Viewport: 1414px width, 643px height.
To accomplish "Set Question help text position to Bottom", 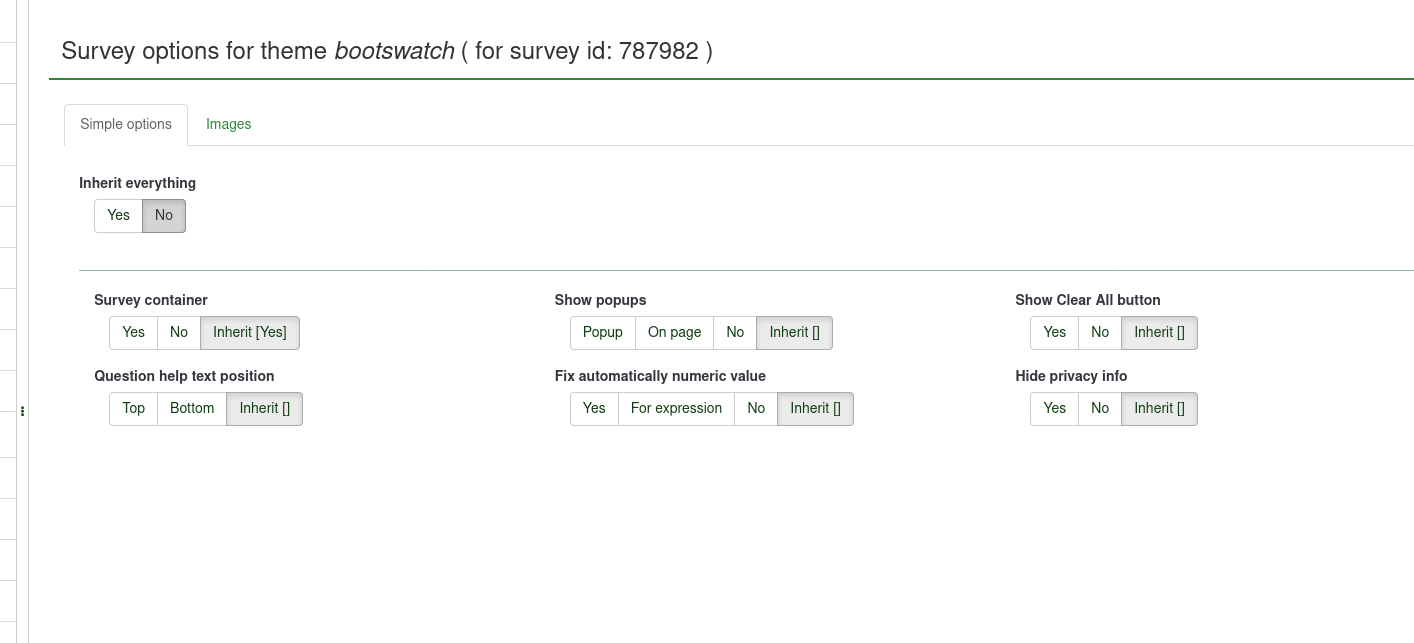I will point(192,408).
